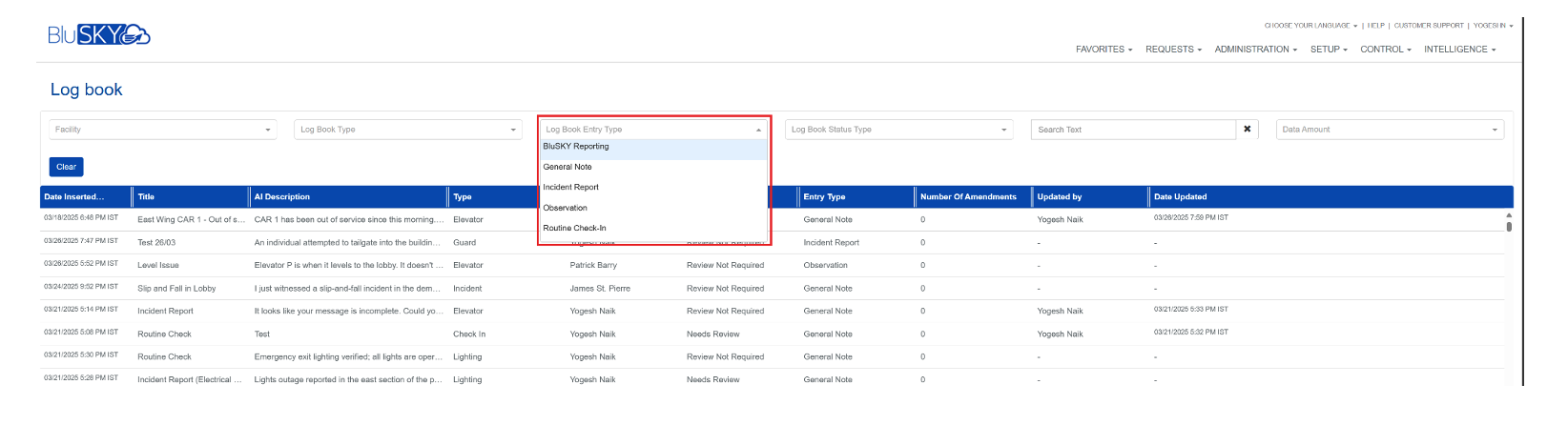Open the Facility dropdown
Screen dimensions: 1568x425
(163, 130)
